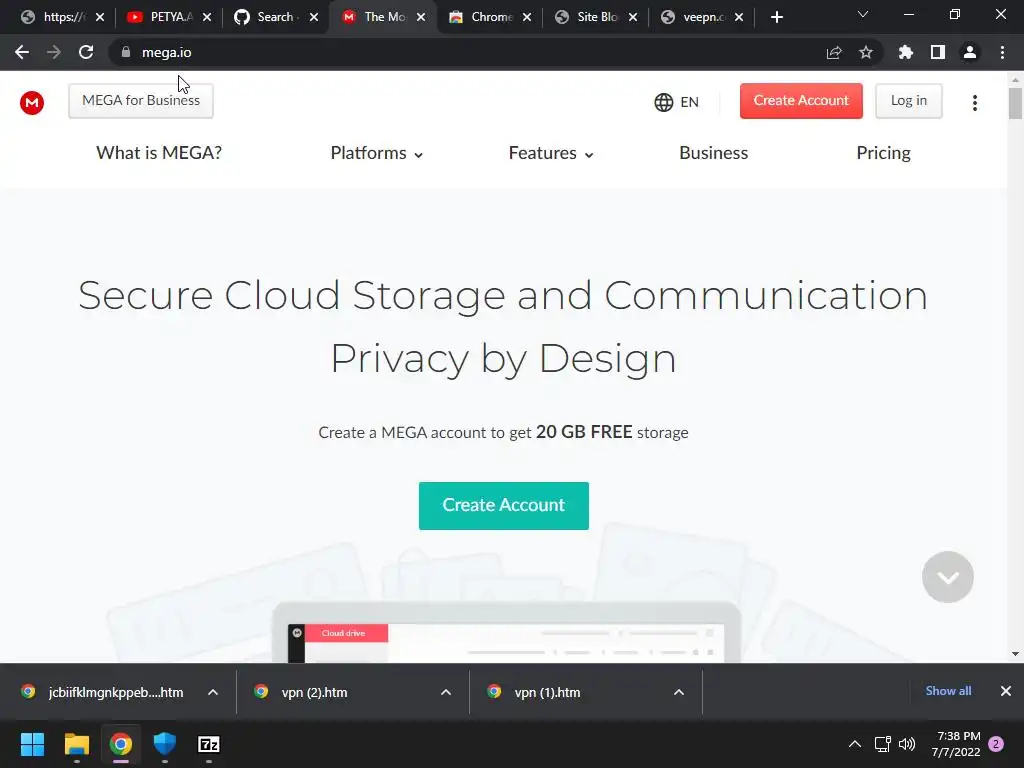
Task: Click the share page icon in address bar
Action: click(834, 52)
